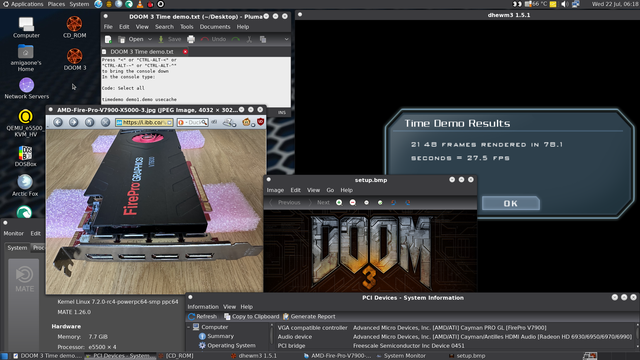Switch to dhewm3 1.5.1 in taskbar
Screen dimensions: 640x360
click(x=254, y=356)
